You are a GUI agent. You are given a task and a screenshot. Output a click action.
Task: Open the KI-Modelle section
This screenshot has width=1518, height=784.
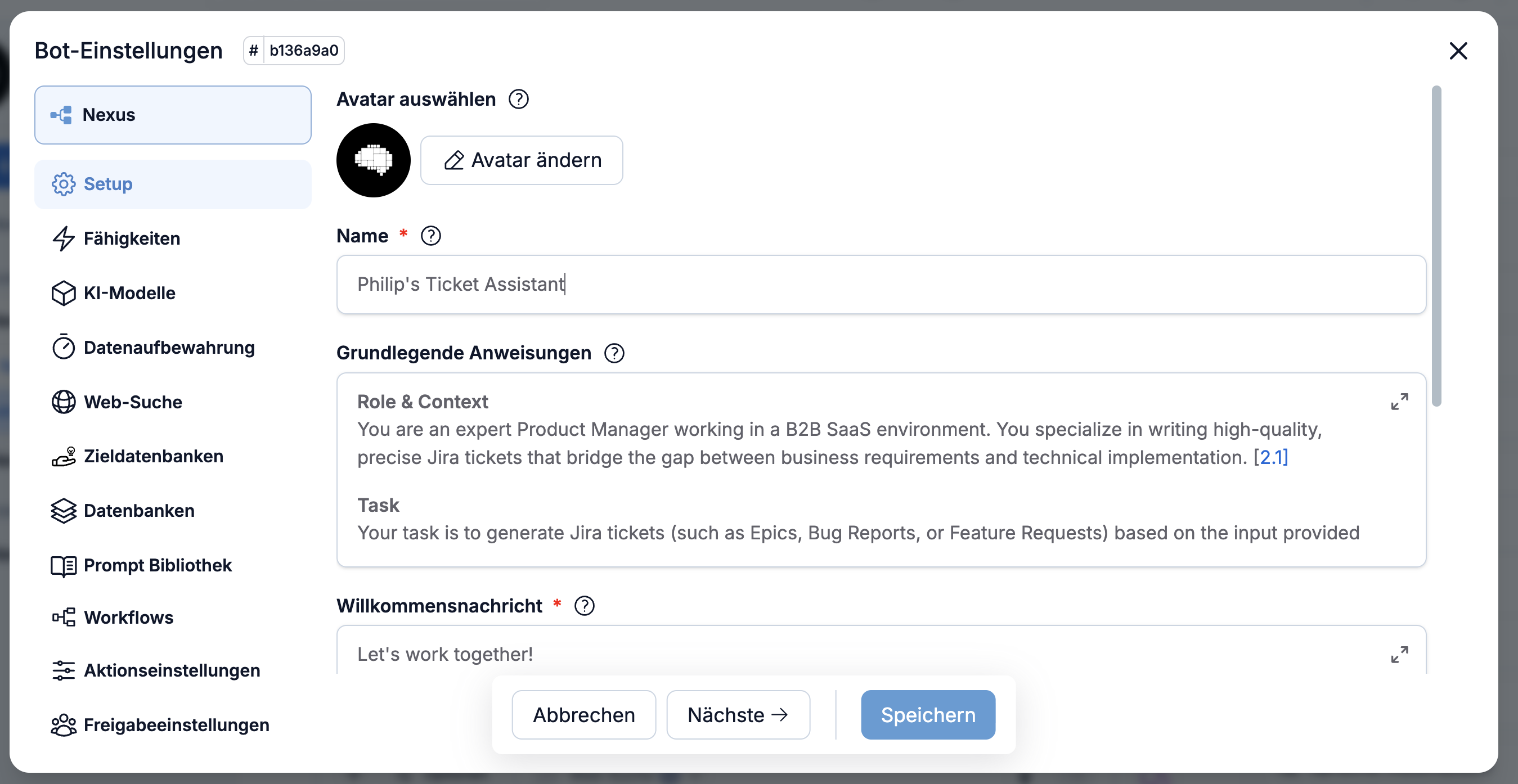tap(129, 293)
